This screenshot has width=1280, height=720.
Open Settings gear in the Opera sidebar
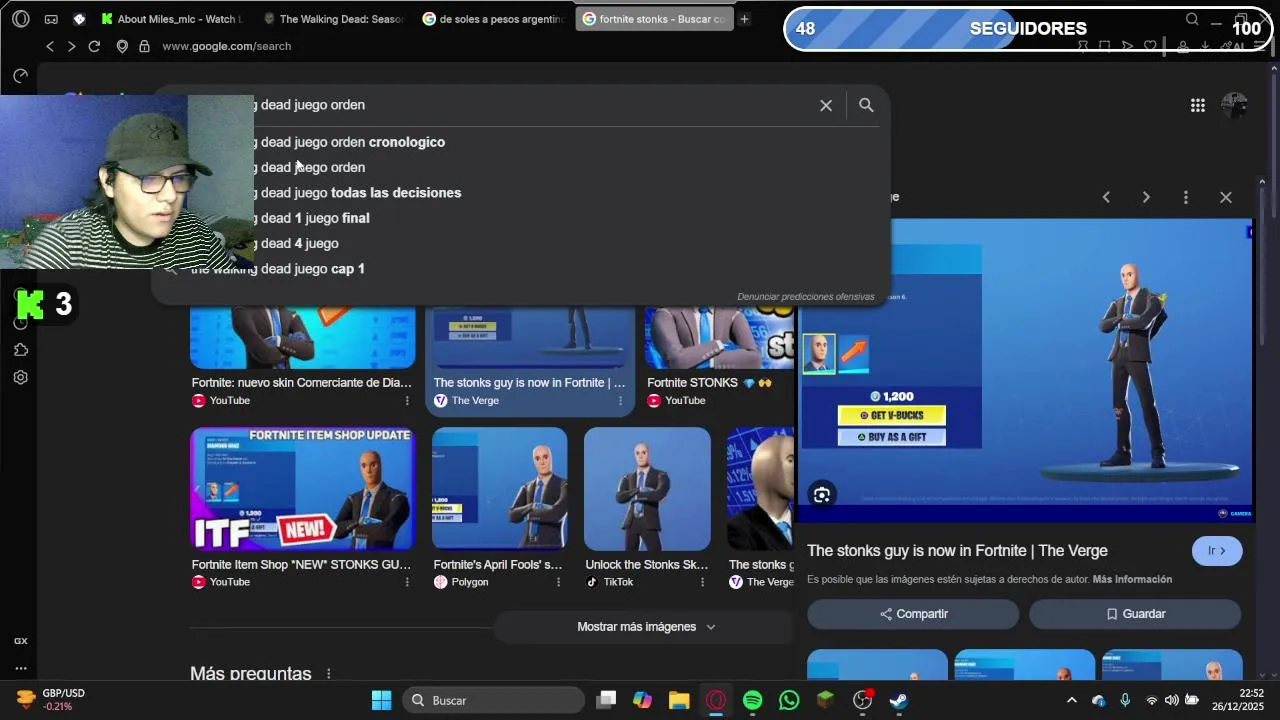point(21,377)
